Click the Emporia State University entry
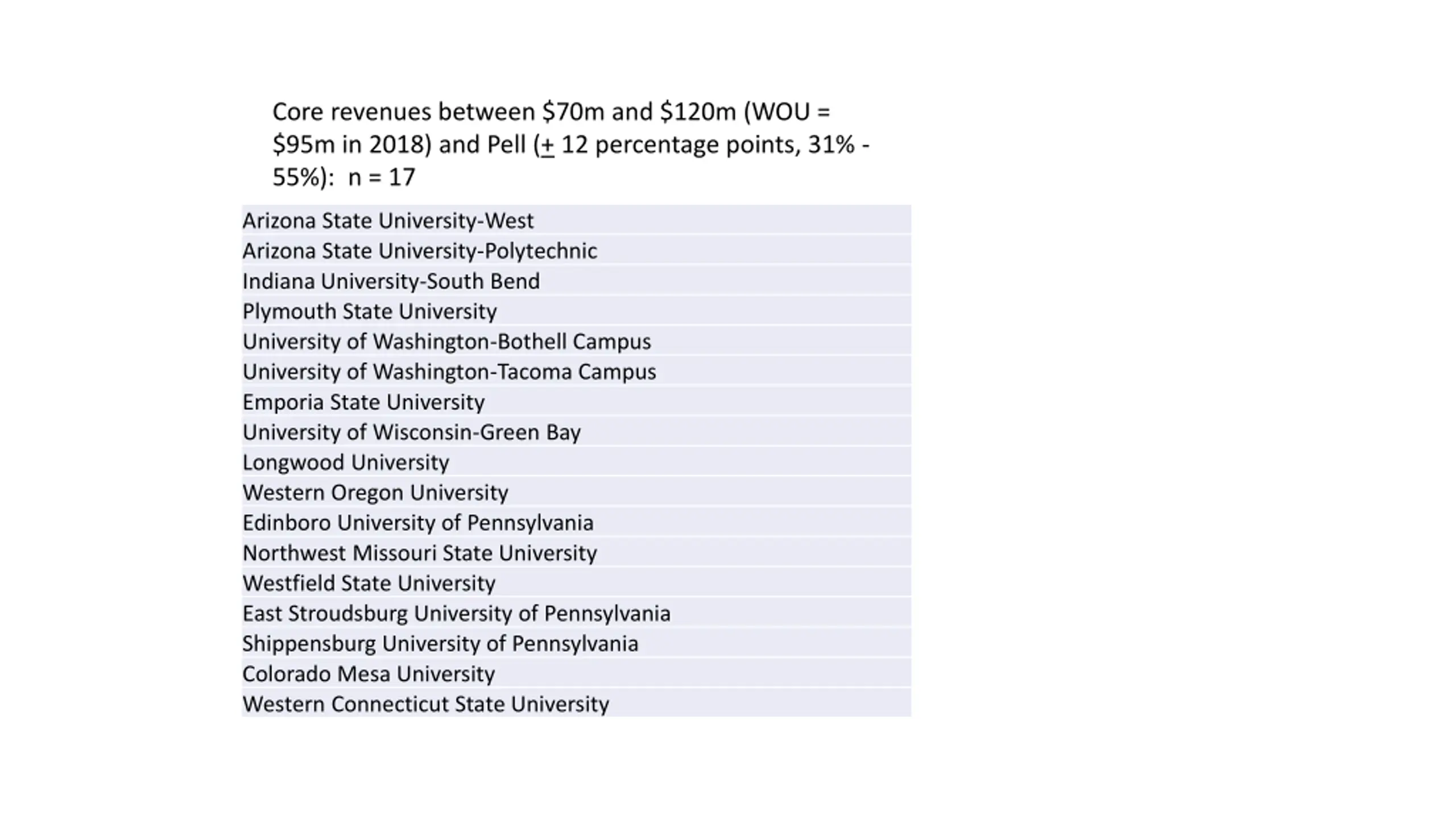Image resolution: width=1456 pixels, height=819 pixels. click(x=363, y=402)
